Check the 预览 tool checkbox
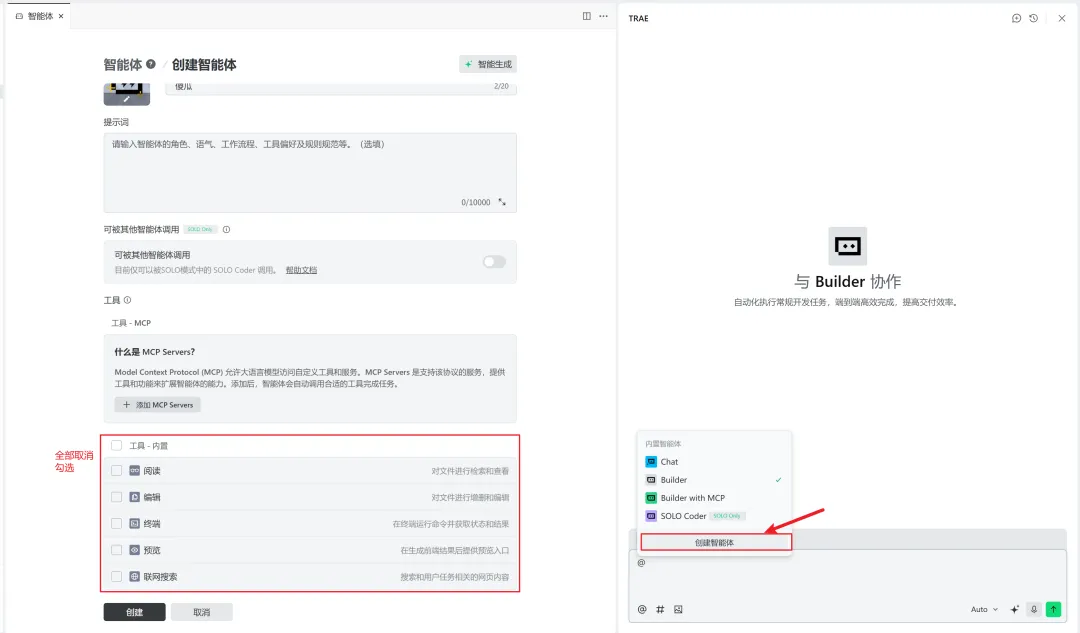Image resolution: width=1080 pixels, height=633 pixels. (116, 550)
